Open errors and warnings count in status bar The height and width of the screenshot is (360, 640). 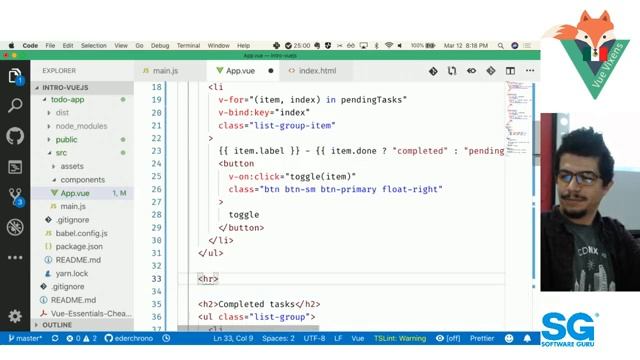pos(82,338)
